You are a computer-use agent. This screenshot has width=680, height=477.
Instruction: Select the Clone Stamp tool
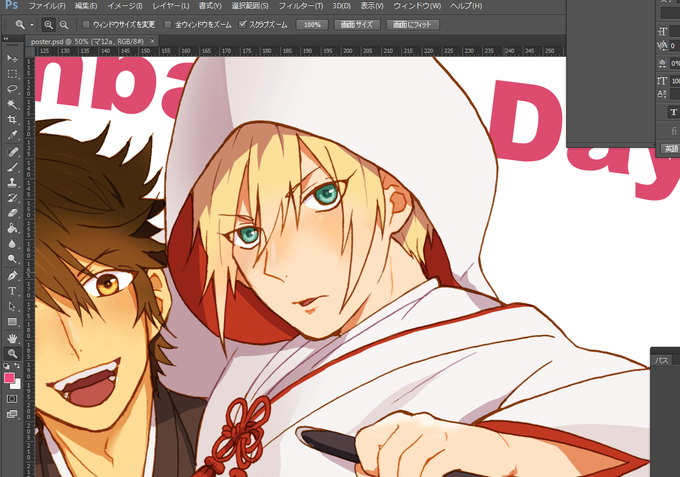pos(12,182)
